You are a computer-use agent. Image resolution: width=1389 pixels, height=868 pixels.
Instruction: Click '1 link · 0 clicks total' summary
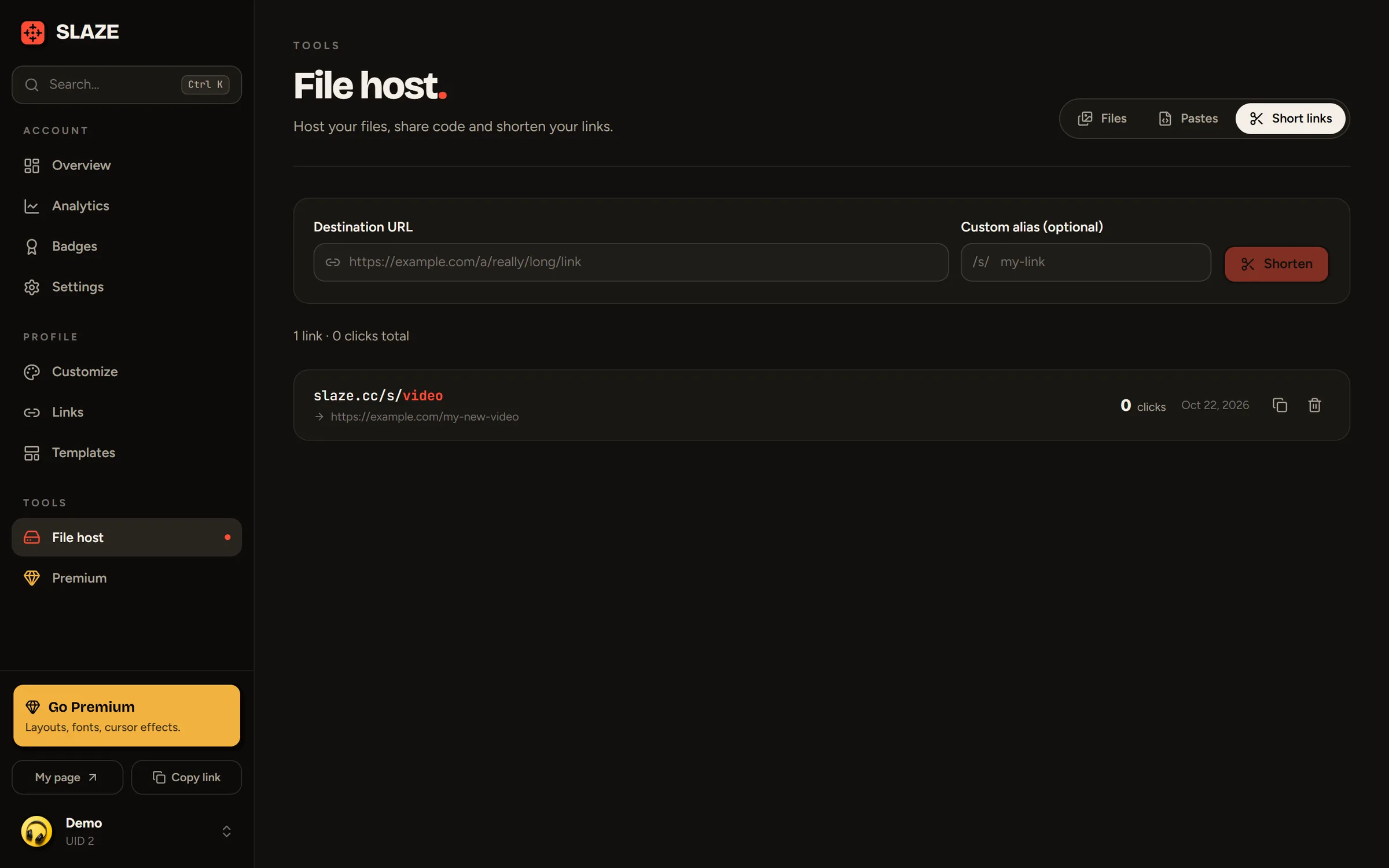[x=351, y=336]
